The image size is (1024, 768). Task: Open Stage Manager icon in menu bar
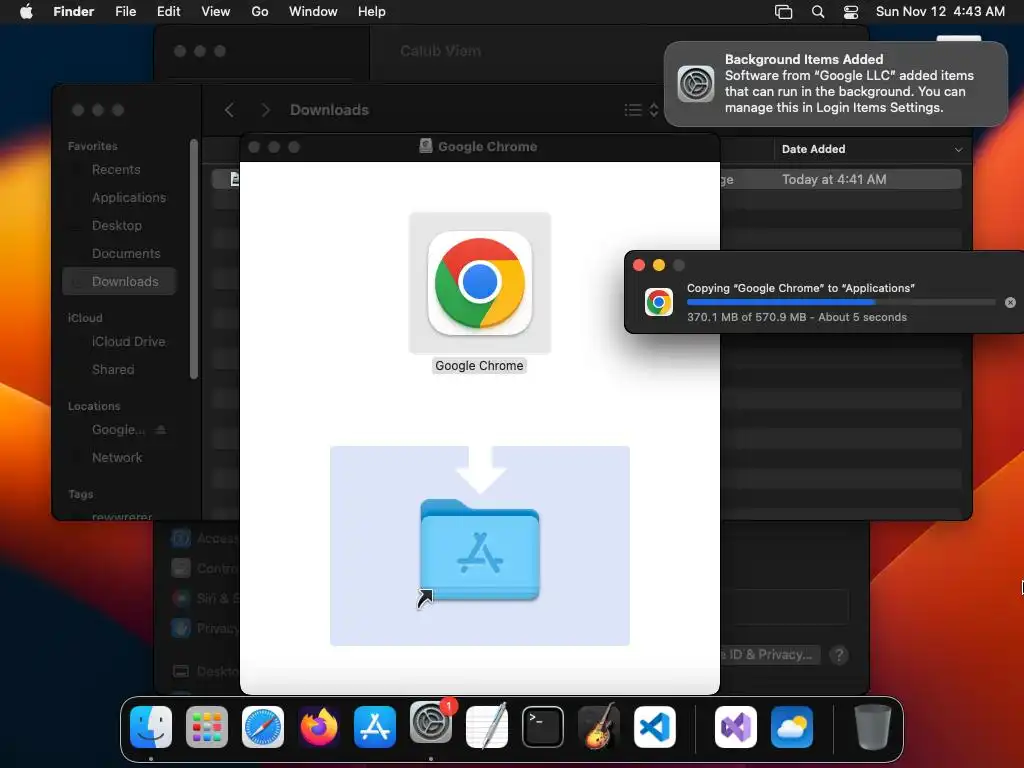coord(783,12)
